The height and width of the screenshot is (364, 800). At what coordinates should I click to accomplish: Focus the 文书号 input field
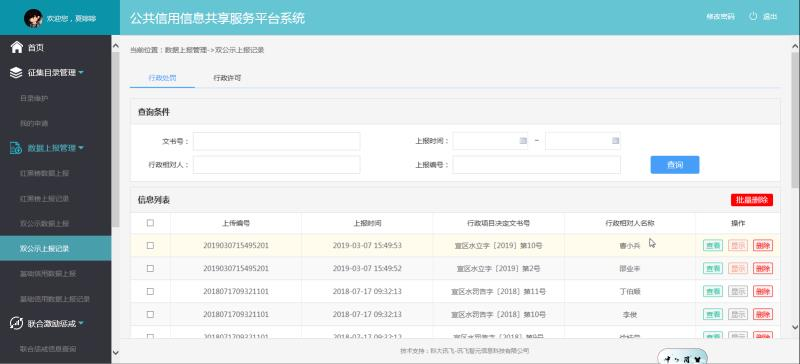click(x=277, y=141)
